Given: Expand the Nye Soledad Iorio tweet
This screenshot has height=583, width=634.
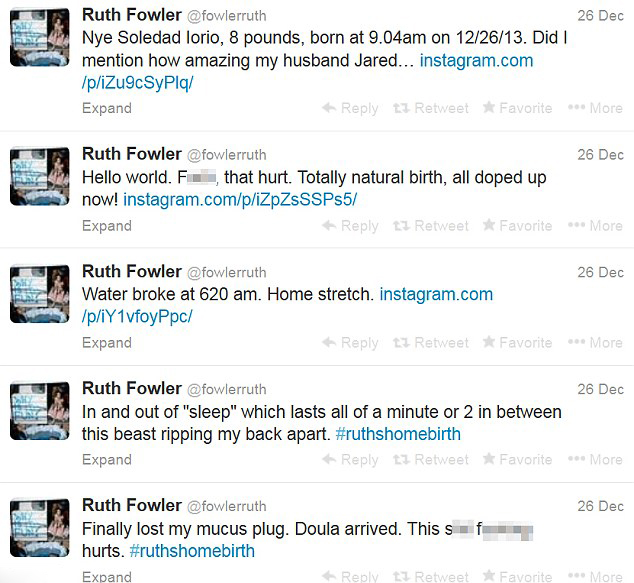Looking at the screenshot, I should pos(106,108).
